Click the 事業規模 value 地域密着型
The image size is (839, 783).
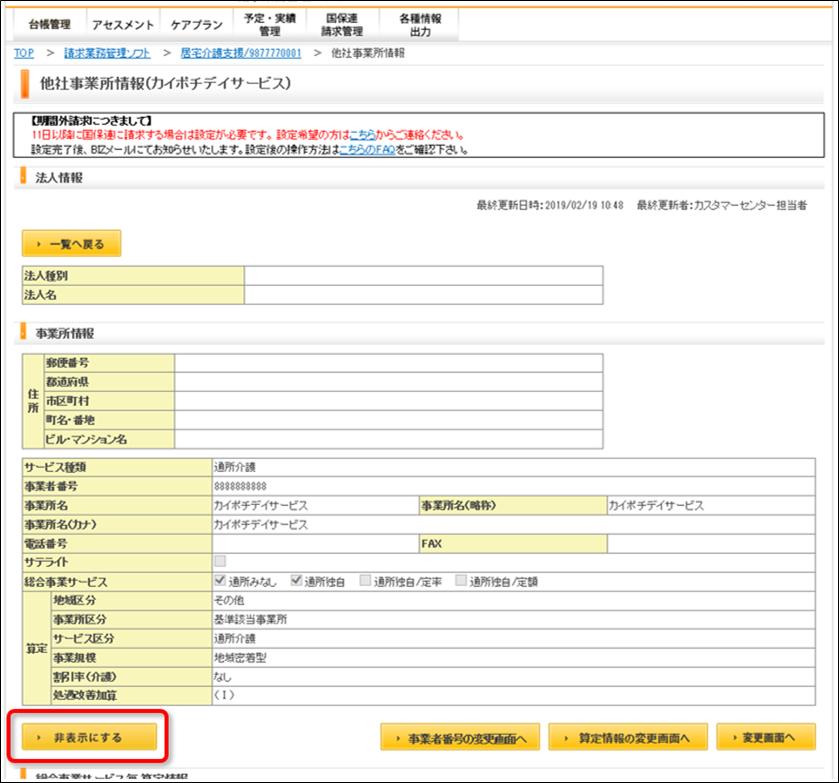point(240,658)
